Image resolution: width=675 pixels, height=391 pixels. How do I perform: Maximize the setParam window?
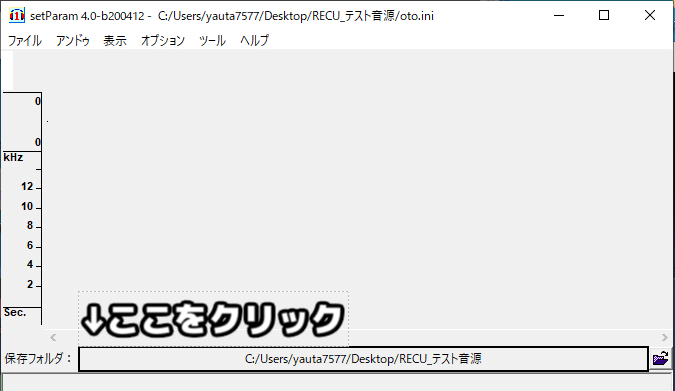click(x=604, y=16)
